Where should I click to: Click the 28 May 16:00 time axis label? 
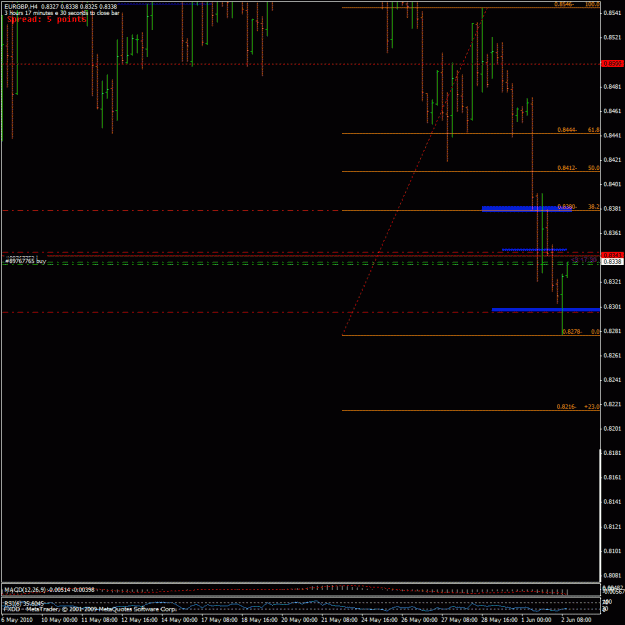[500, 620]
